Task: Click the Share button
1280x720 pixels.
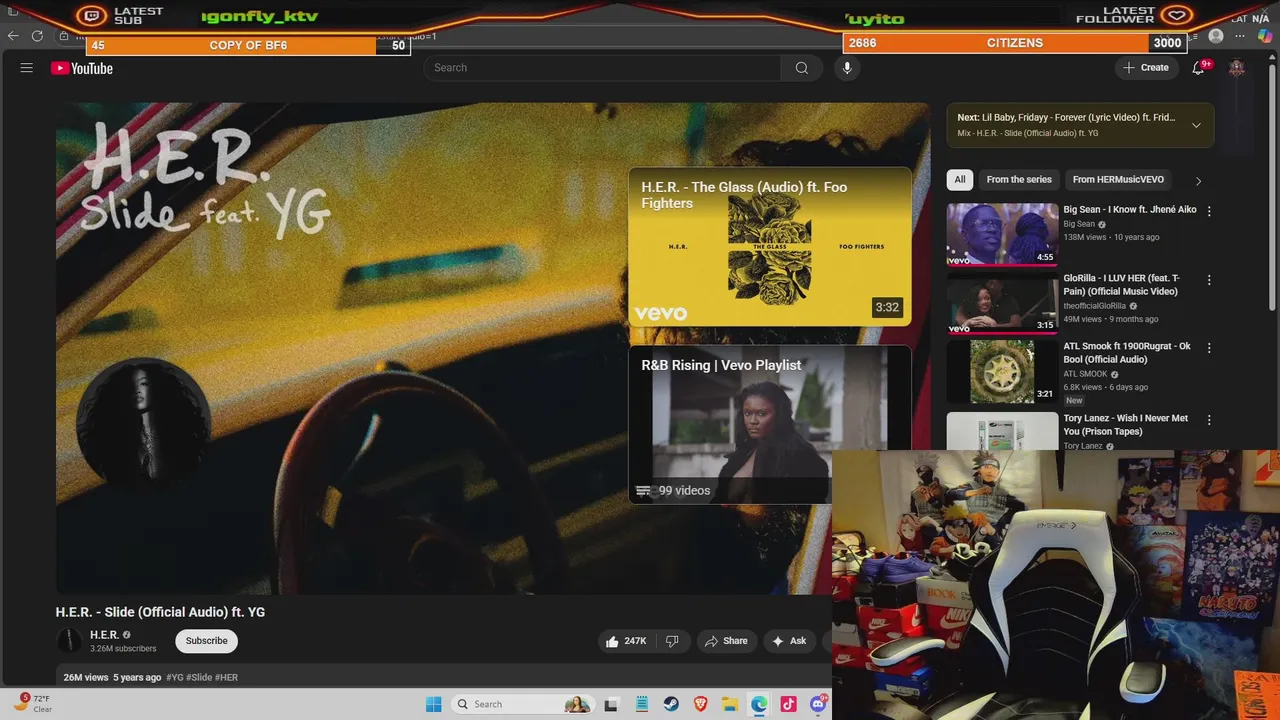Action: pyautogui.click(x=726, y=641)
